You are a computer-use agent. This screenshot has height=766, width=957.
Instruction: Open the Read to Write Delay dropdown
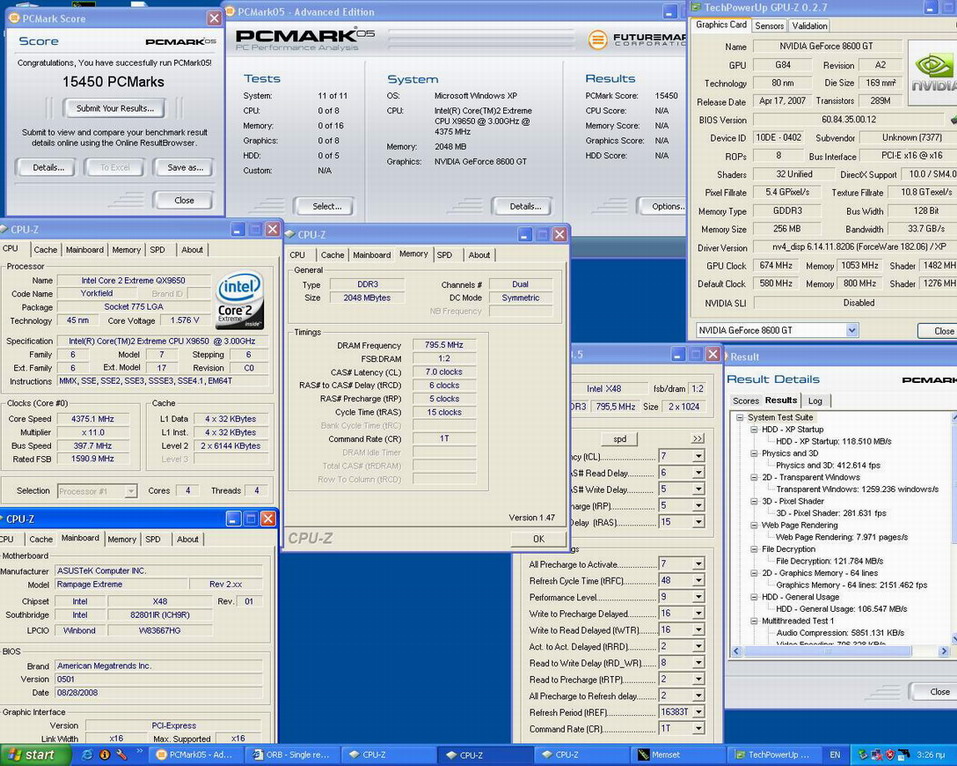(x=698, y=663)
